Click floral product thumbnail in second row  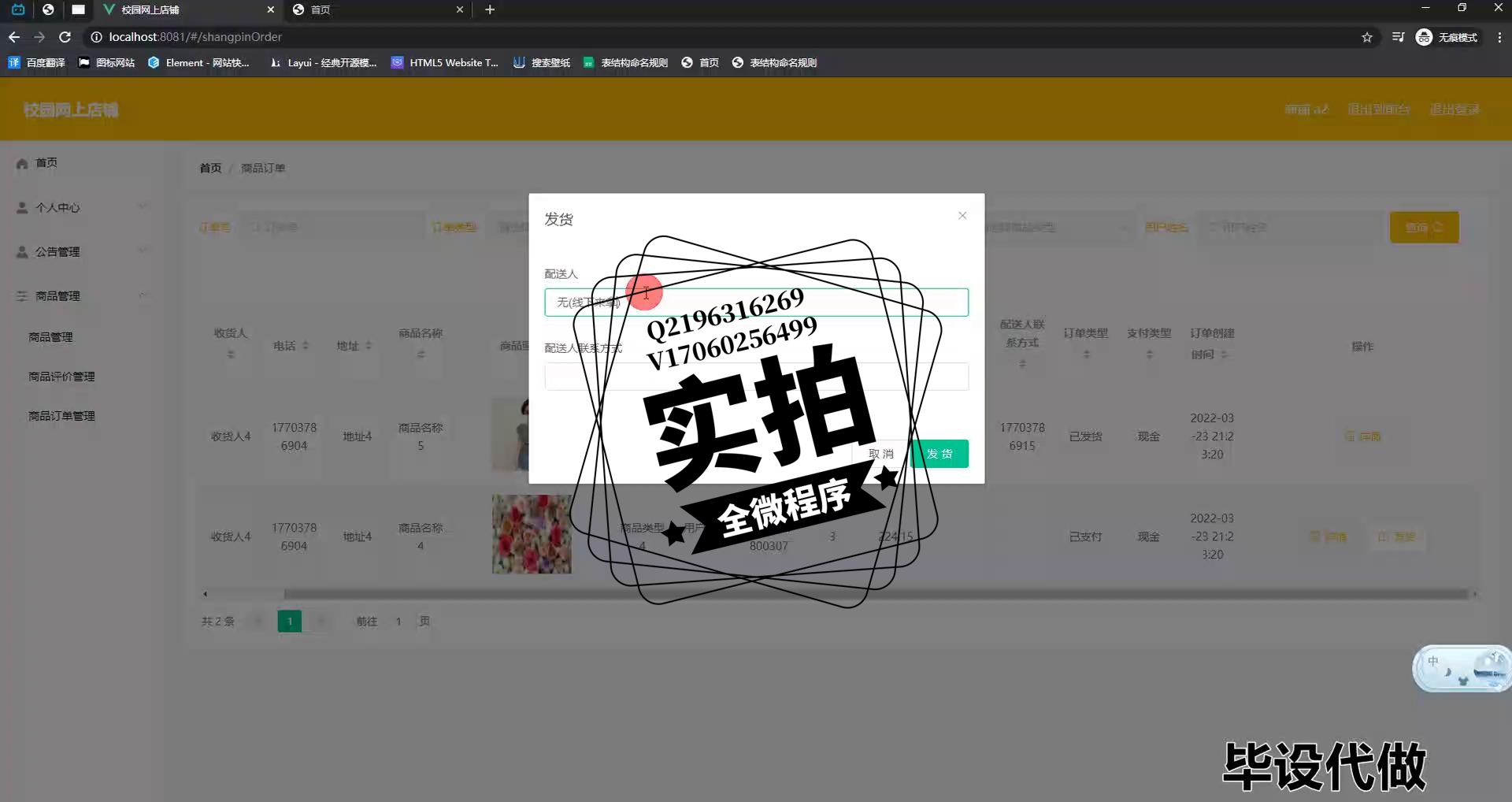[532, 533]
